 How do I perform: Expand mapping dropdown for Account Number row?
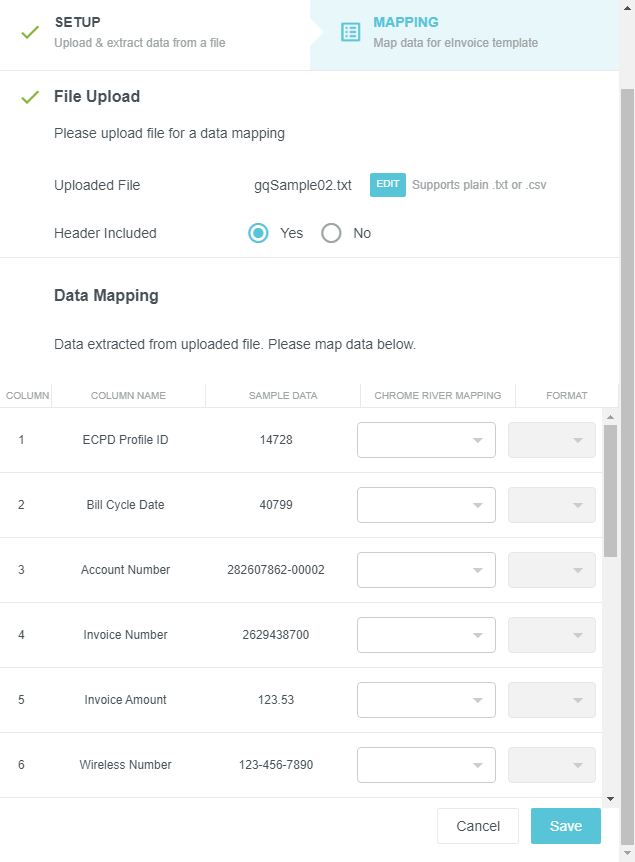(426, 570)
